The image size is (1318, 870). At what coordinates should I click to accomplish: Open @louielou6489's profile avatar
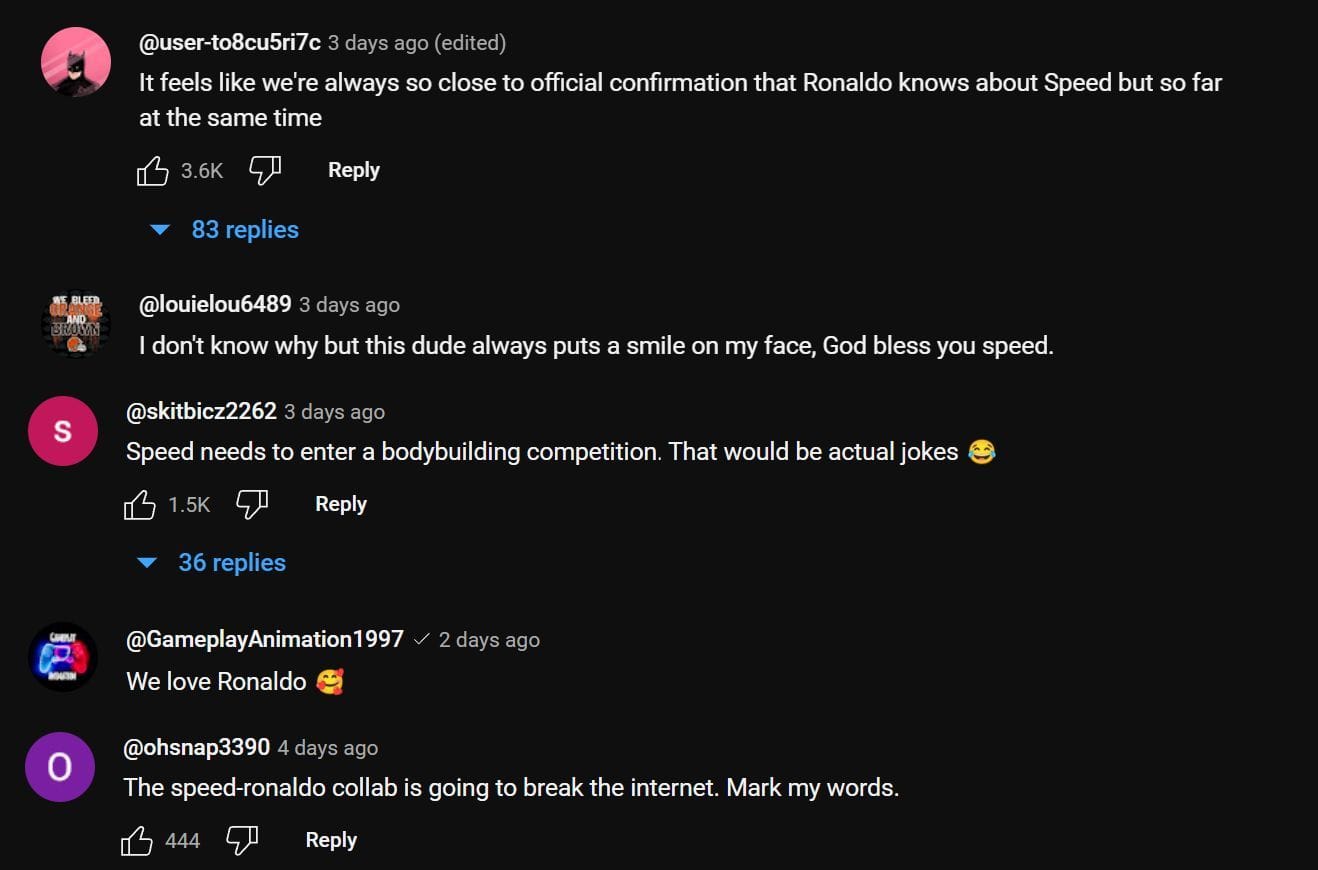[76, 324]
